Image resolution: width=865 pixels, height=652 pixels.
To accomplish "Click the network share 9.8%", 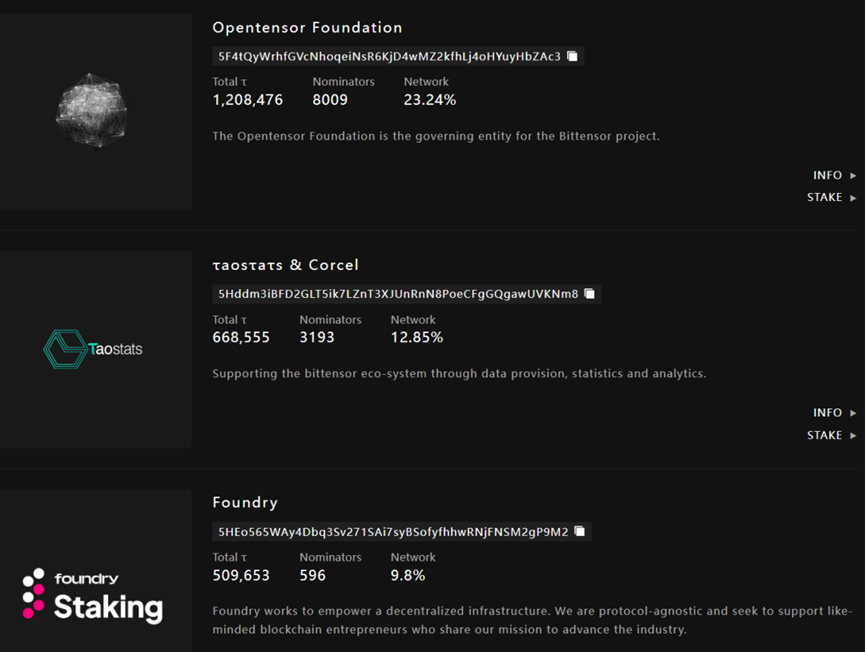I will point(408,575).
